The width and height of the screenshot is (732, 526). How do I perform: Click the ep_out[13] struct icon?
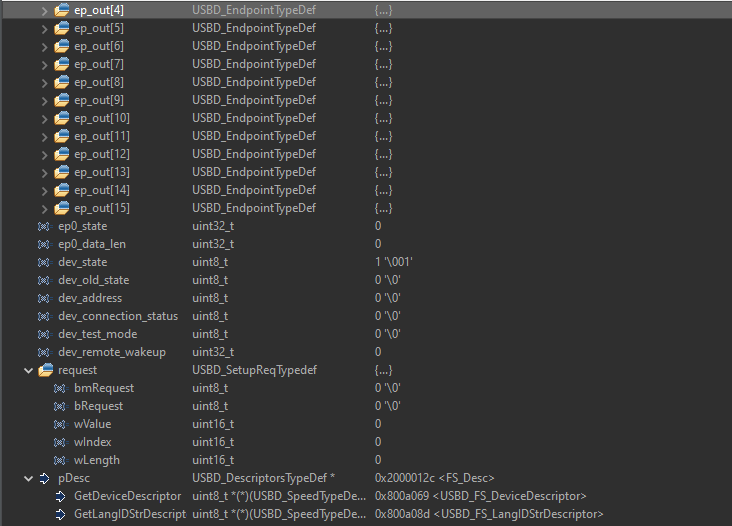[x=62, y=172]
